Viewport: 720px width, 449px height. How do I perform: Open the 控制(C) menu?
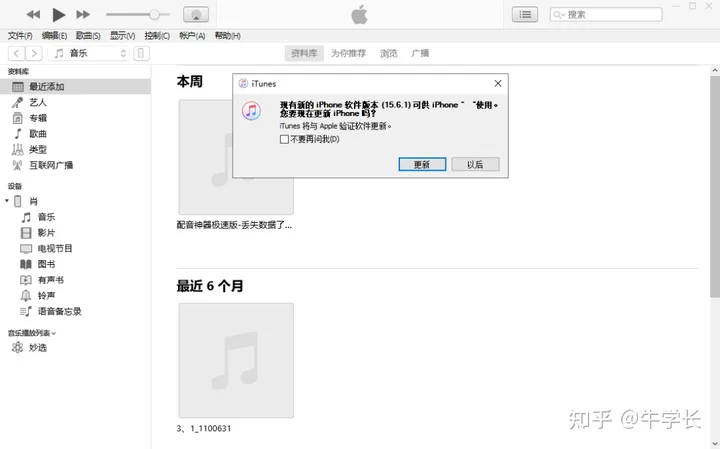(x=157, y=36)
